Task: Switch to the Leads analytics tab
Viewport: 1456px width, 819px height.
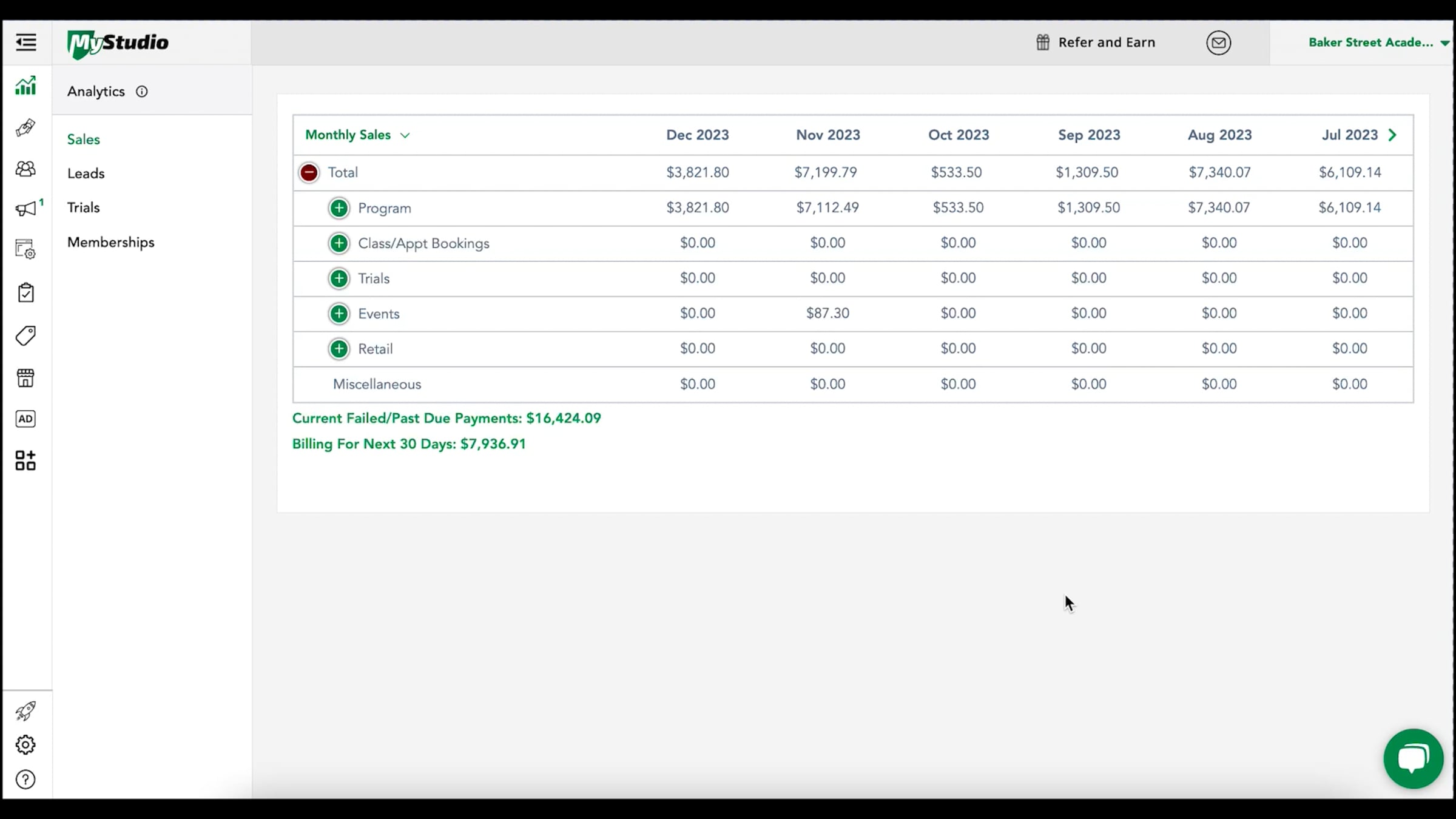Action: (x=86, y=174)
